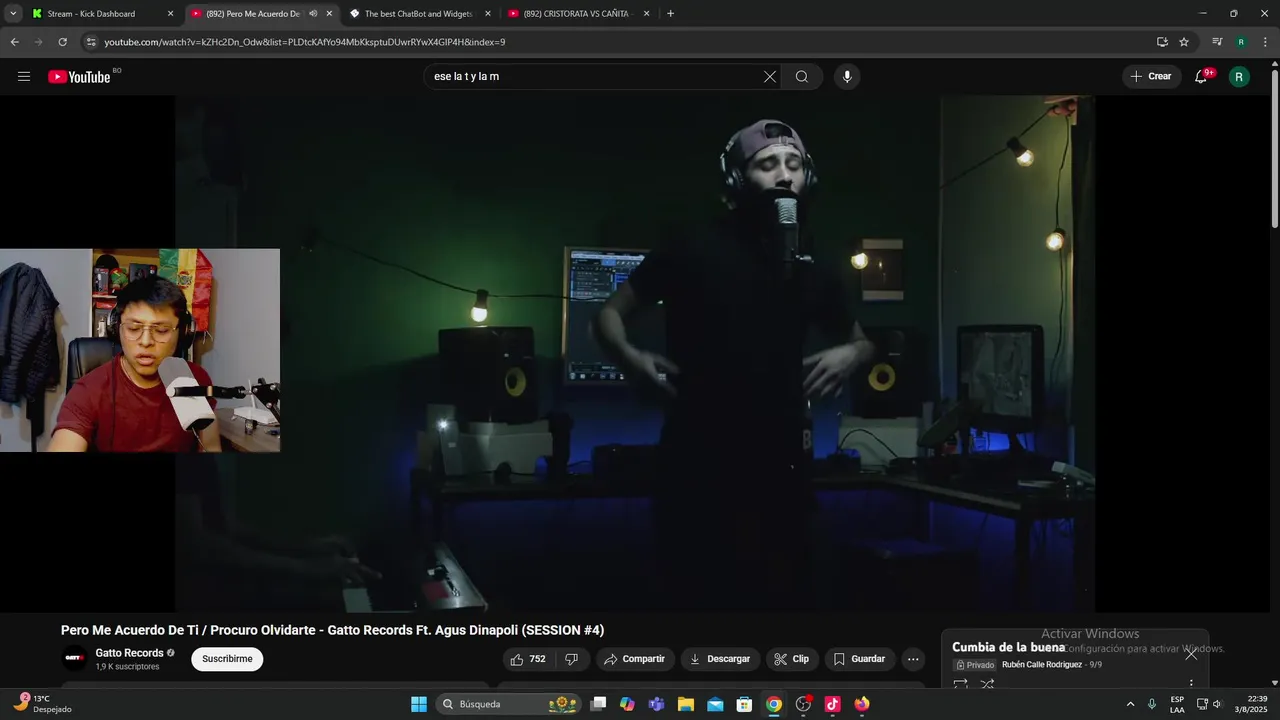Screen dimensions: 1280x720
Task: Toggle playlist shuffle
Action: (x=987, y=684)
